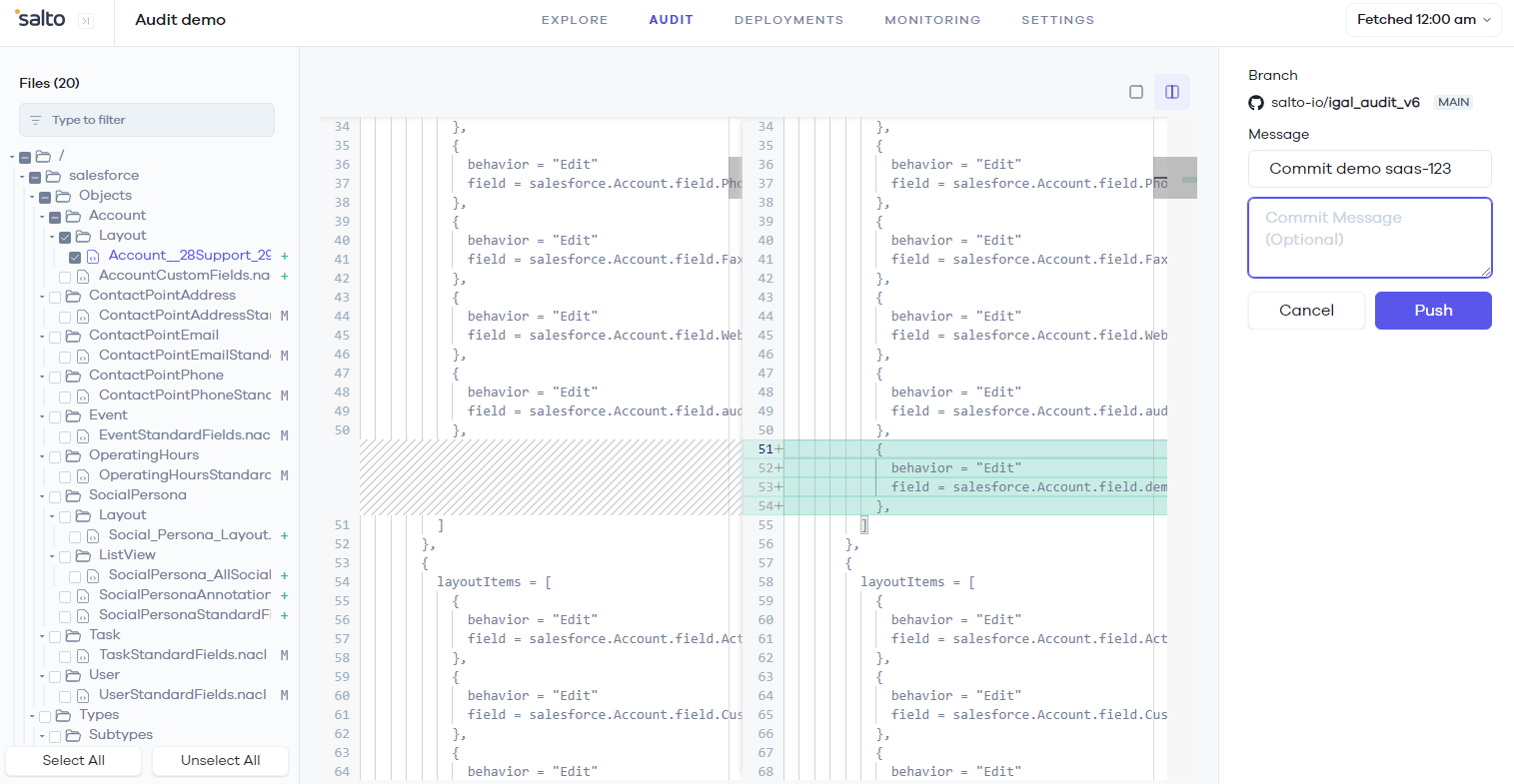1514x784 pixels.
Task: Click the Account folder icon
Action: tap(73, 216)
